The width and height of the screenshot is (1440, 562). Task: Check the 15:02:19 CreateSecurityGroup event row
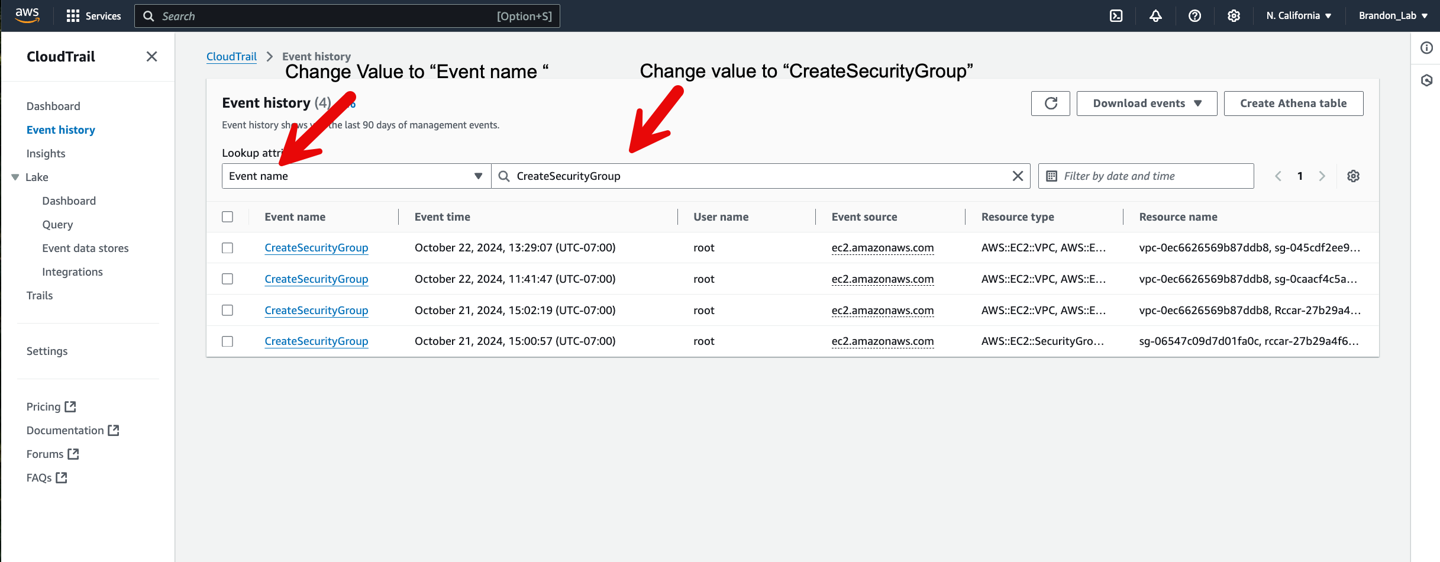click(x=227, y=310)
